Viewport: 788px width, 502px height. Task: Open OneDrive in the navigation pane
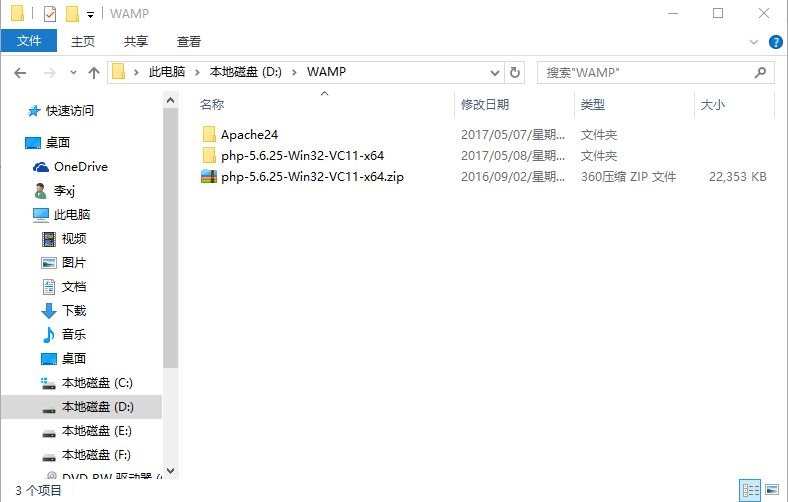(x=80, y=167)
